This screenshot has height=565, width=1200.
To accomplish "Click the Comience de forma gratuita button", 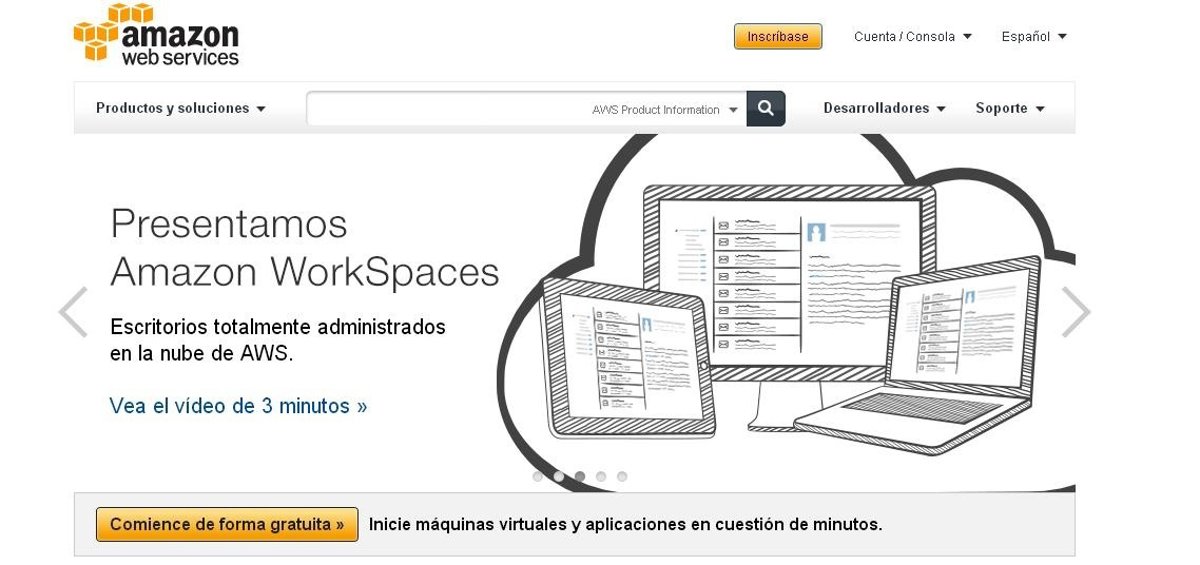I will pyautogui.click(x=227, y=524).
